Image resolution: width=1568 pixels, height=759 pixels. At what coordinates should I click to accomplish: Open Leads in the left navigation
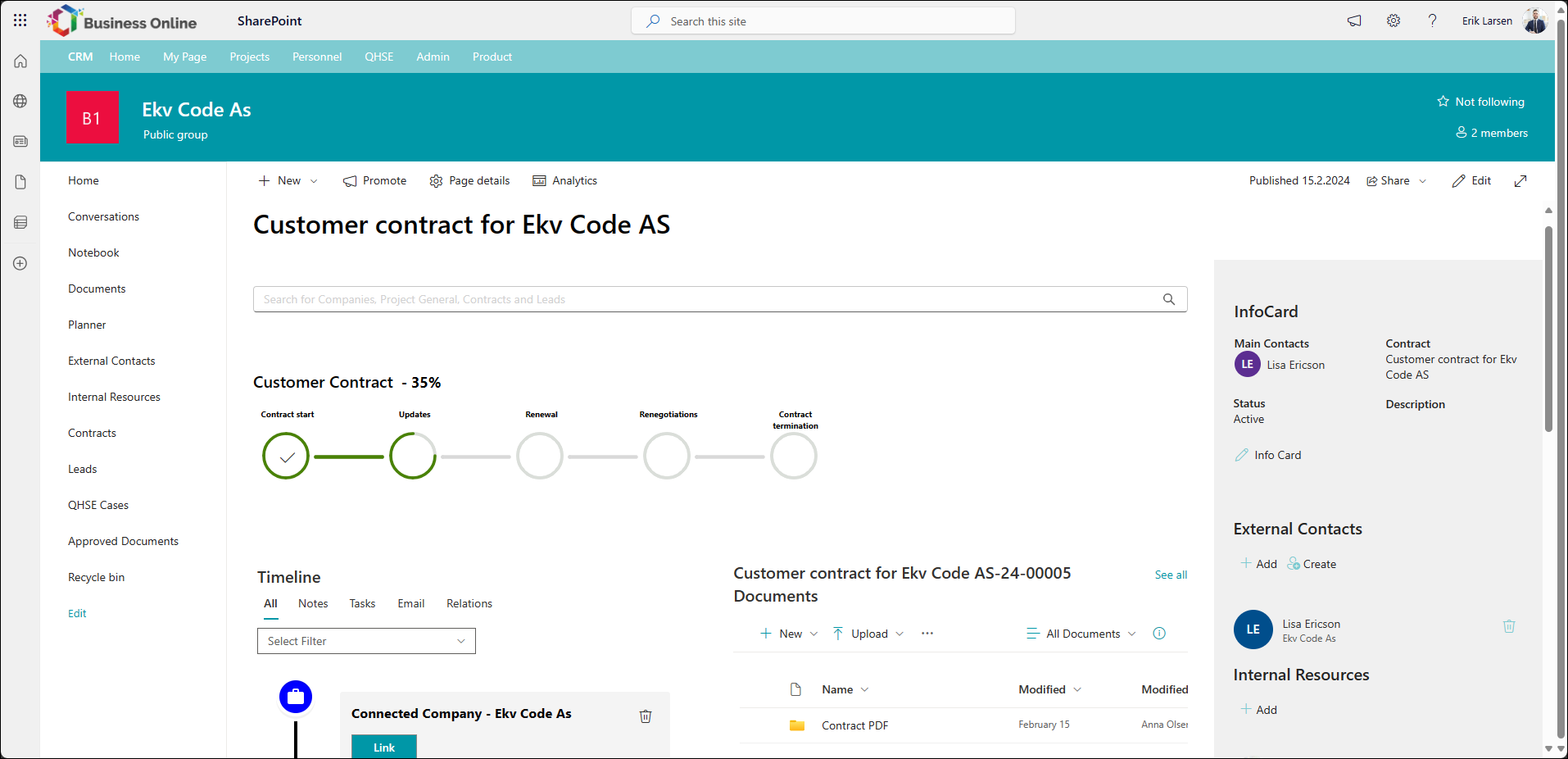click(x=83, y=469)
